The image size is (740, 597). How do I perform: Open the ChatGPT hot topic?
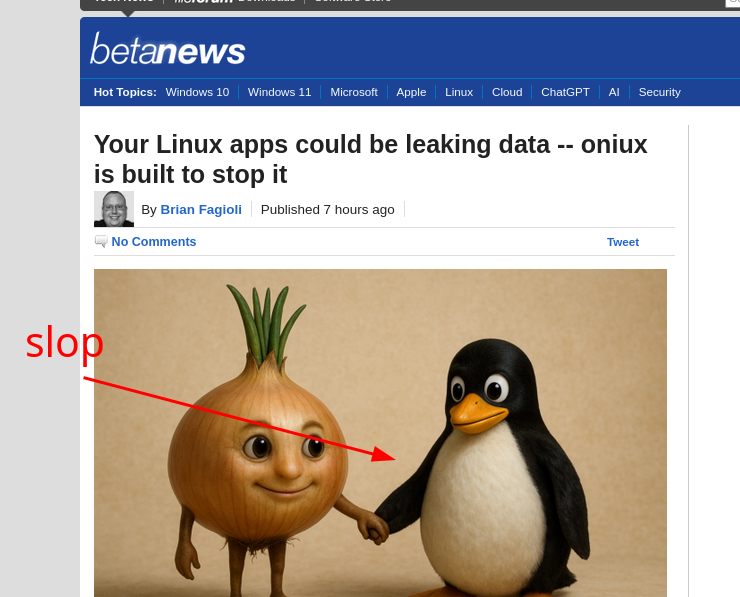tap(565, 92)
